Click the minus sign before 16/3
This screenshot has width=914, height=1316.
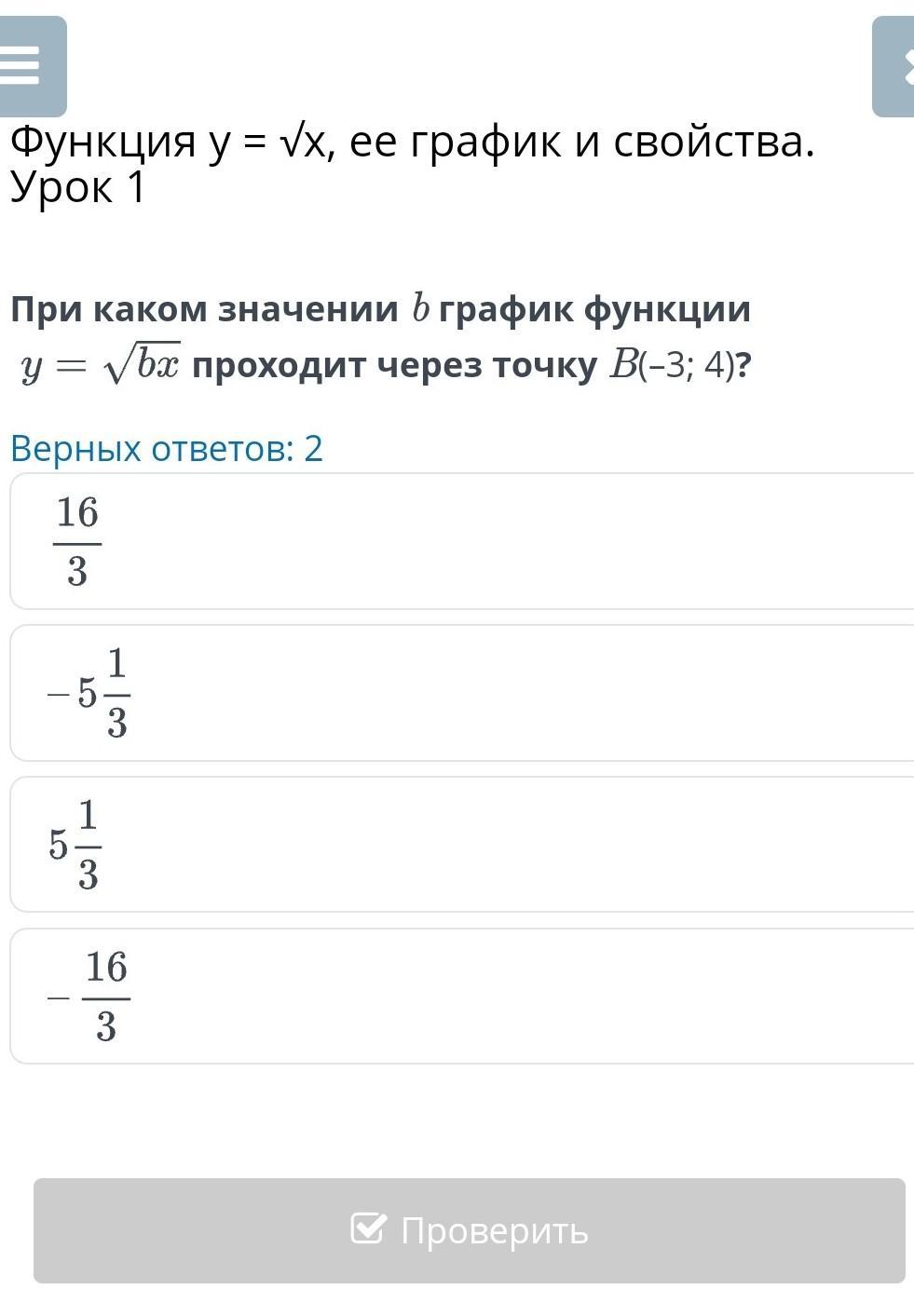click(x=60, y=998)
